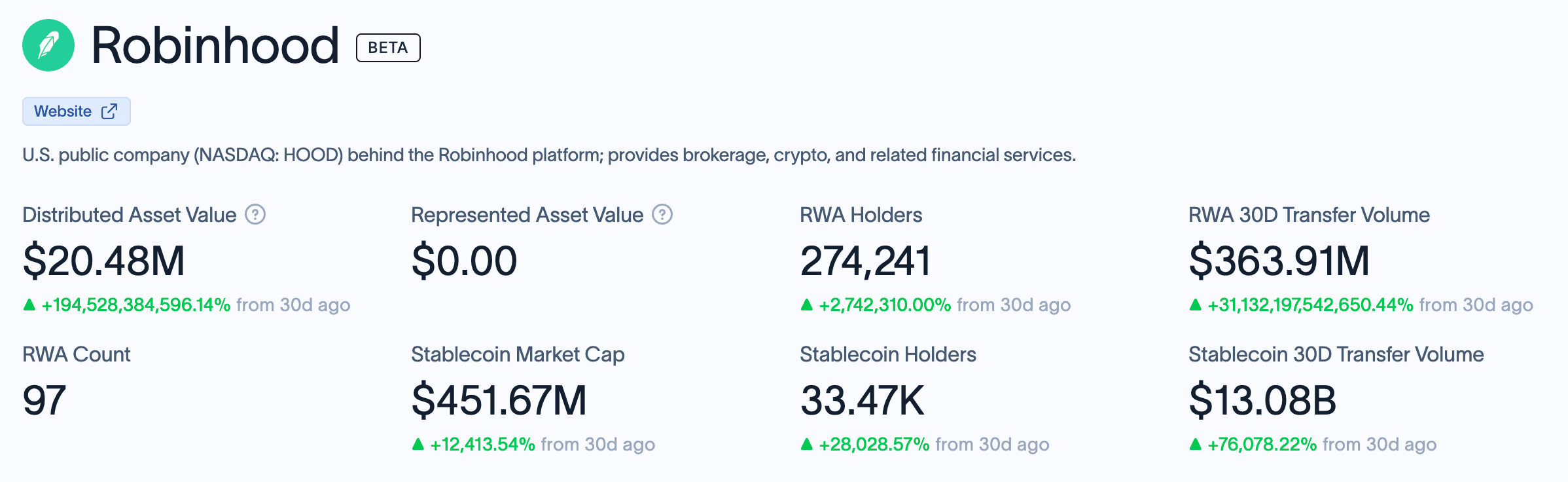Select the RWA Count value 97

[45, 400]
